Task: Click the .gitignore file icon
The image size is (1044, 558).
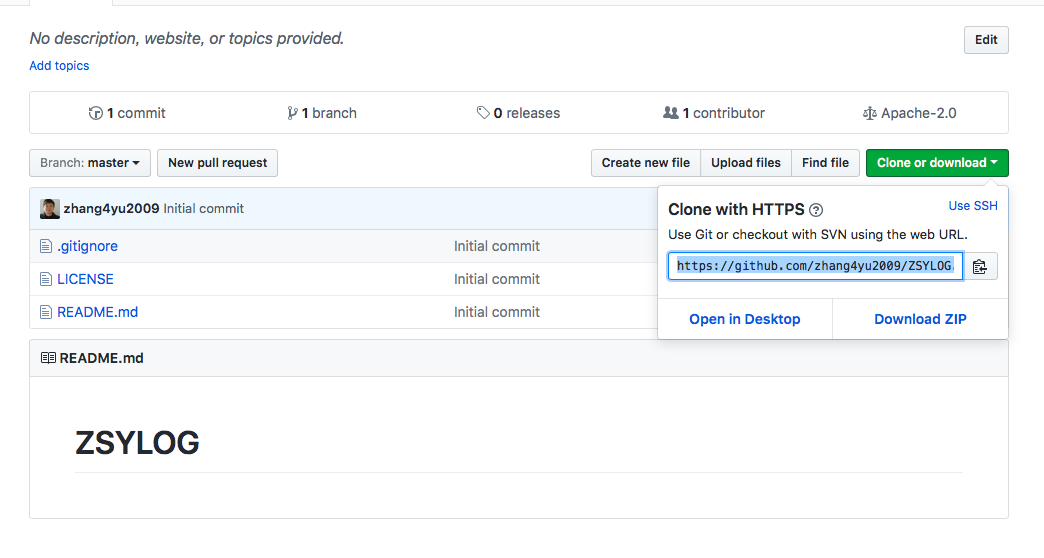Action: tap(46, 246)
